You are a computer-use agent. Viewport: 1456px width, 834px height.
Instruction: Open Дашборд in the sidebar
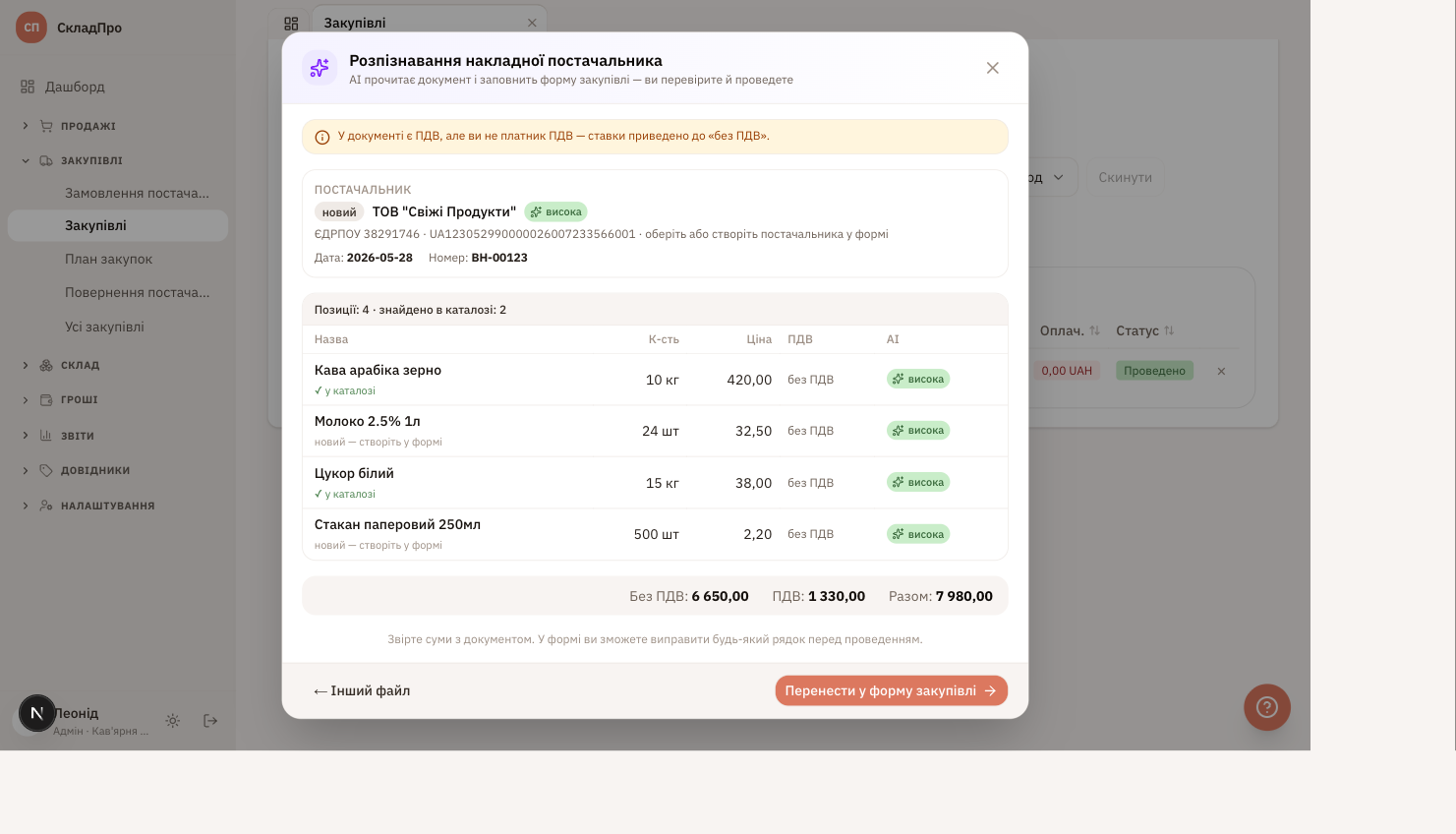click(x=118, y=87)
